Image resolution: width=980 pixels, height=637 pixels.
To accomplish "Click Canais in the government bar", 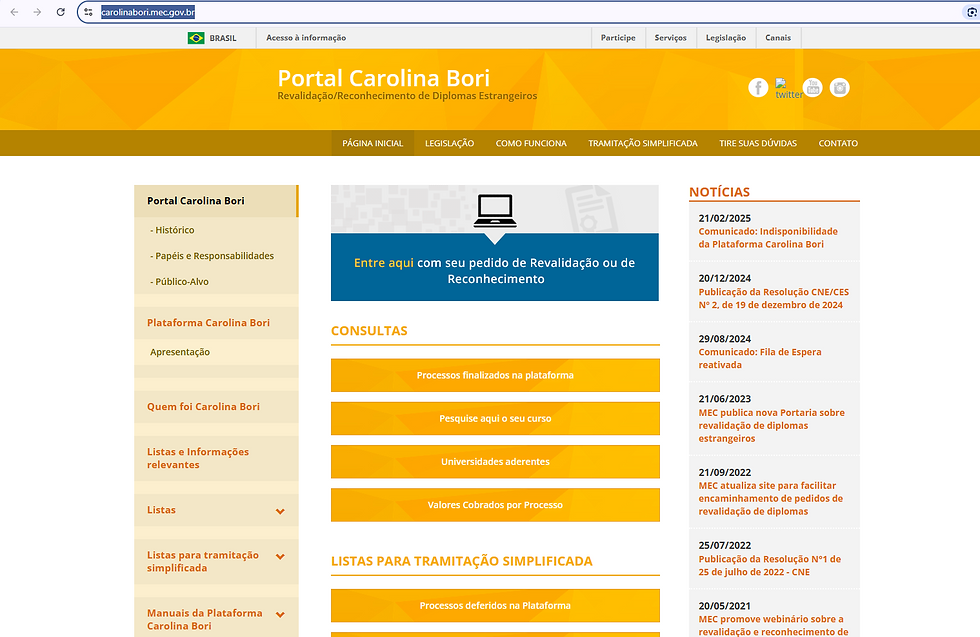I will click(x=778, y=38).
